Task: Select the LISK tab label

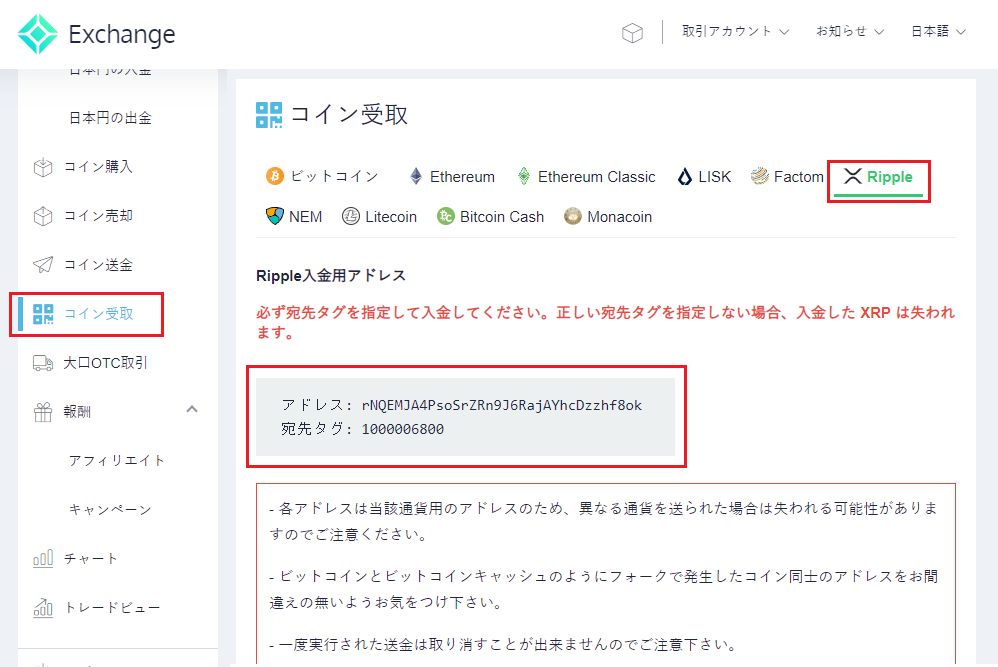Action: point(715,177)
